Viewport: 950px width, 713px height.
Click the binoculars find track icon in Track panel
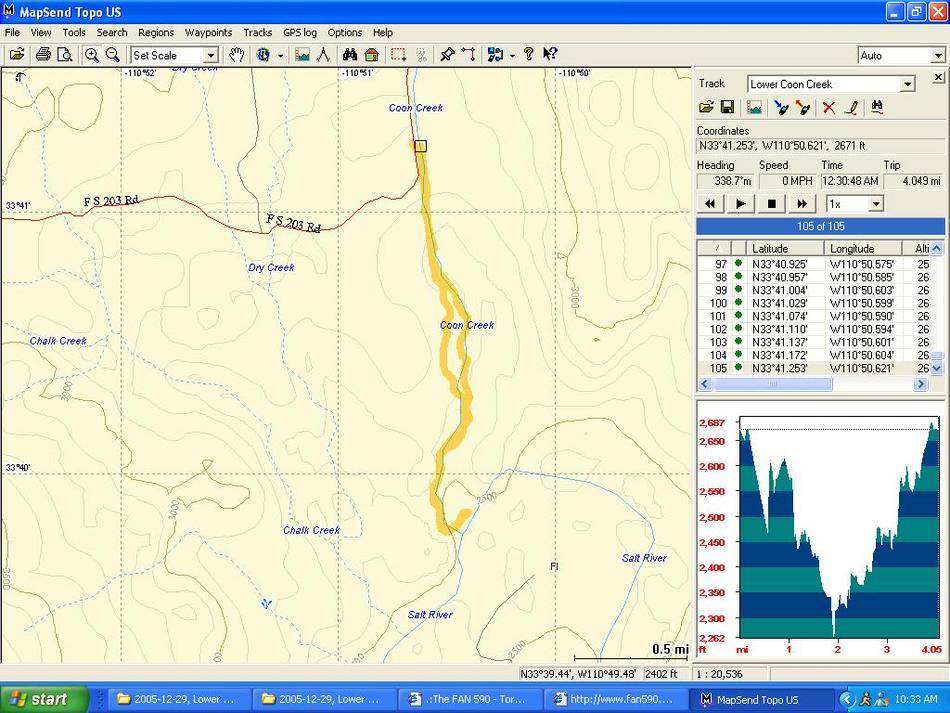877,108
